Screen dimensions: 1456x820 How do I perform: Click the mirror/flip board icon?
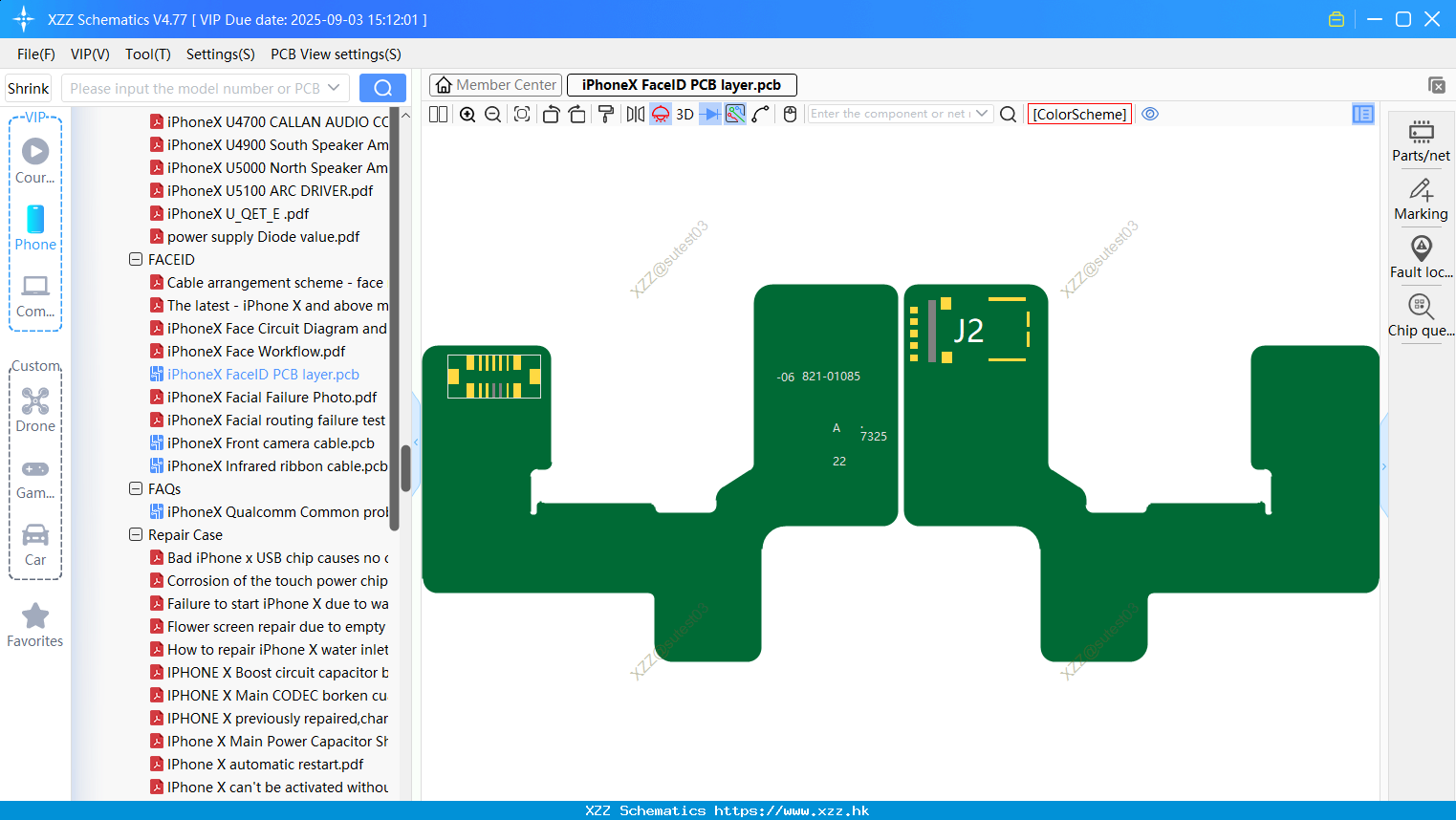point(635,114)
